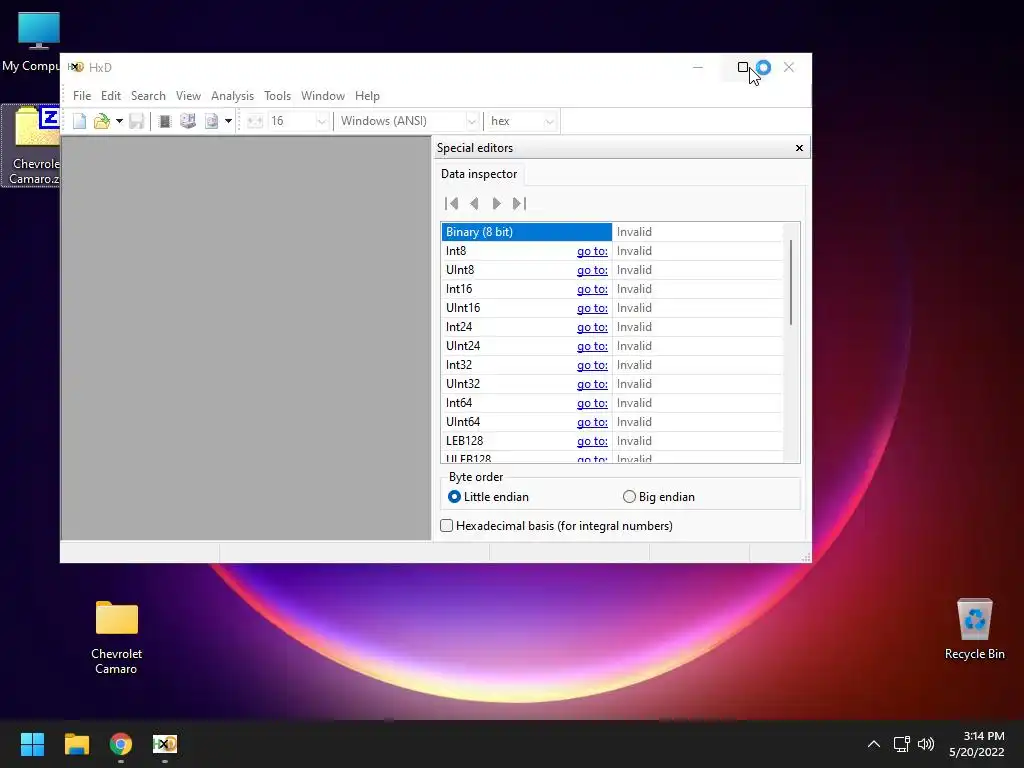Click go to link for Int32
The image size is (1024, 768).
coord(592,365)
